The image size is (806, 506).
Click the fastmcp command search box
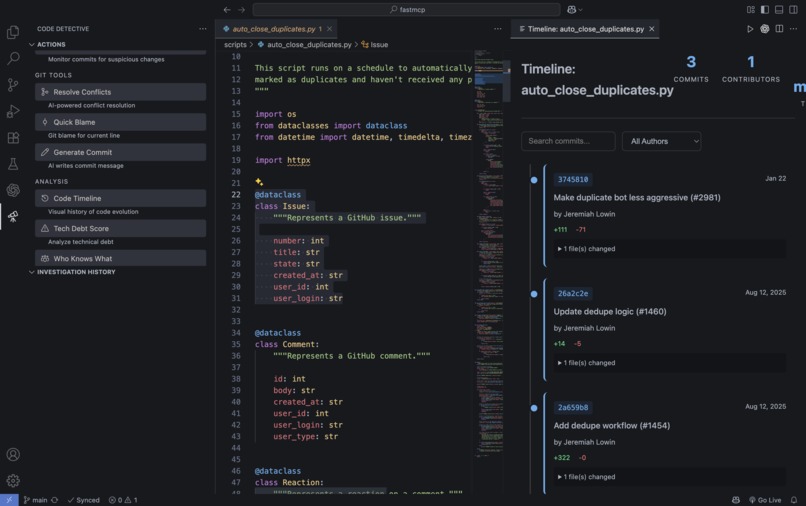(407, 9)
